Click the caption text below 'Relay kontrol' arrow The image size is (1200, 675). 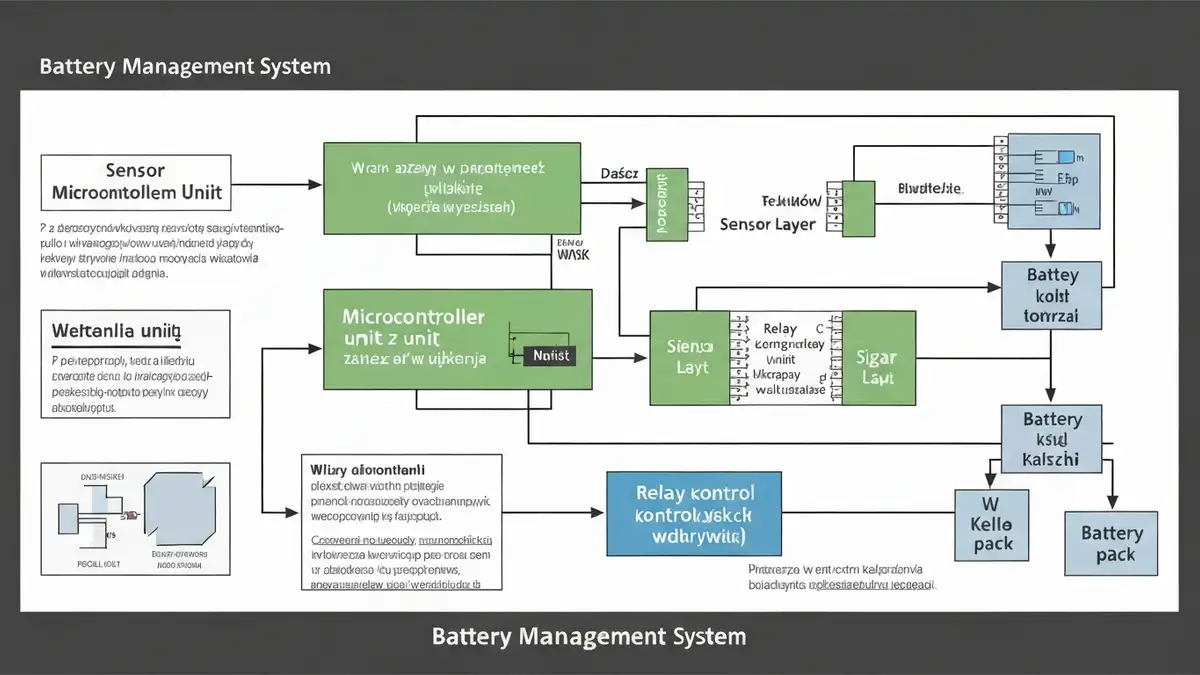click(842, 576)
